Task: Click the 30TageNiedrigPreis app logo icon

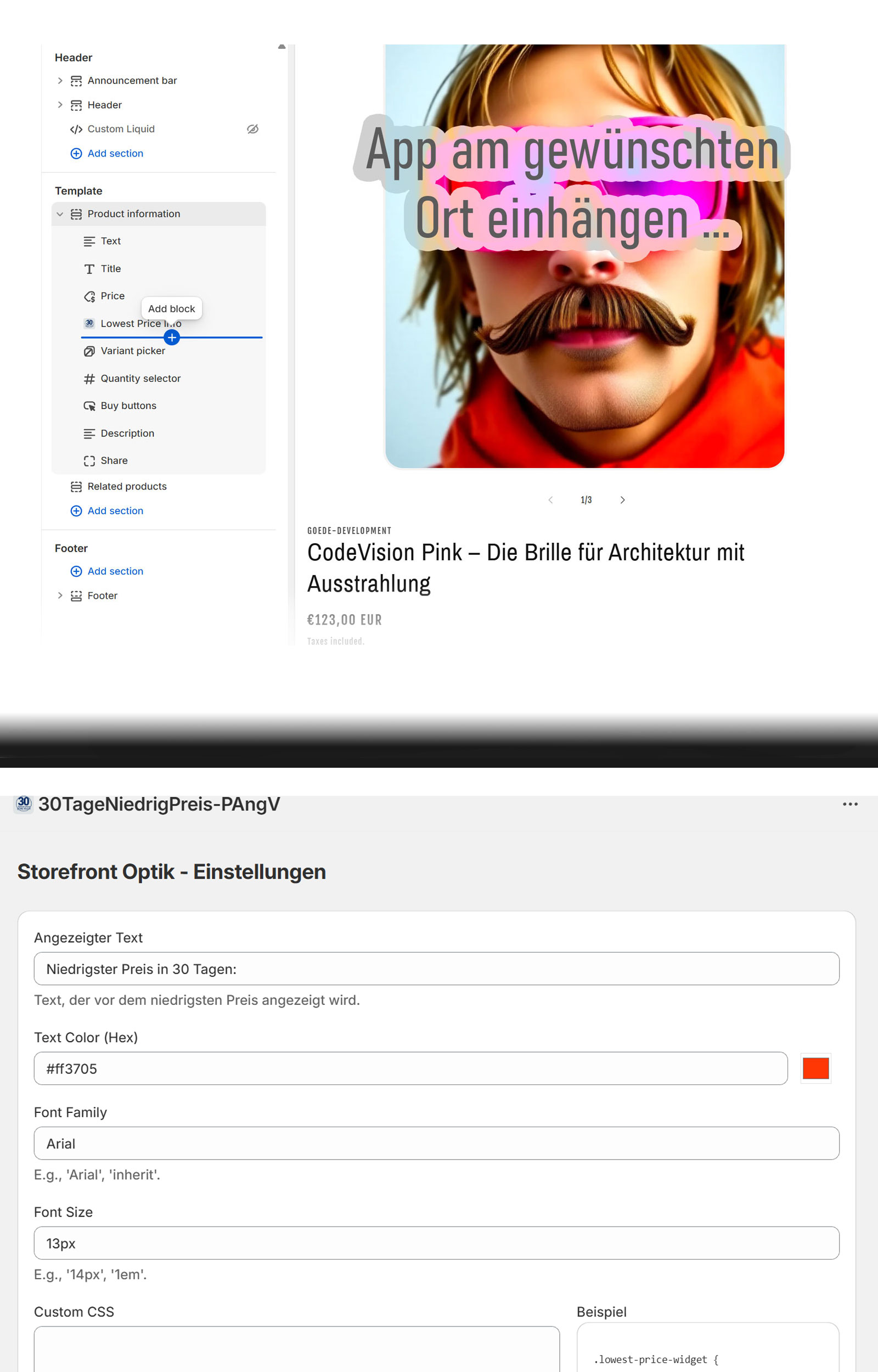Action: click(x=24, y=803)
